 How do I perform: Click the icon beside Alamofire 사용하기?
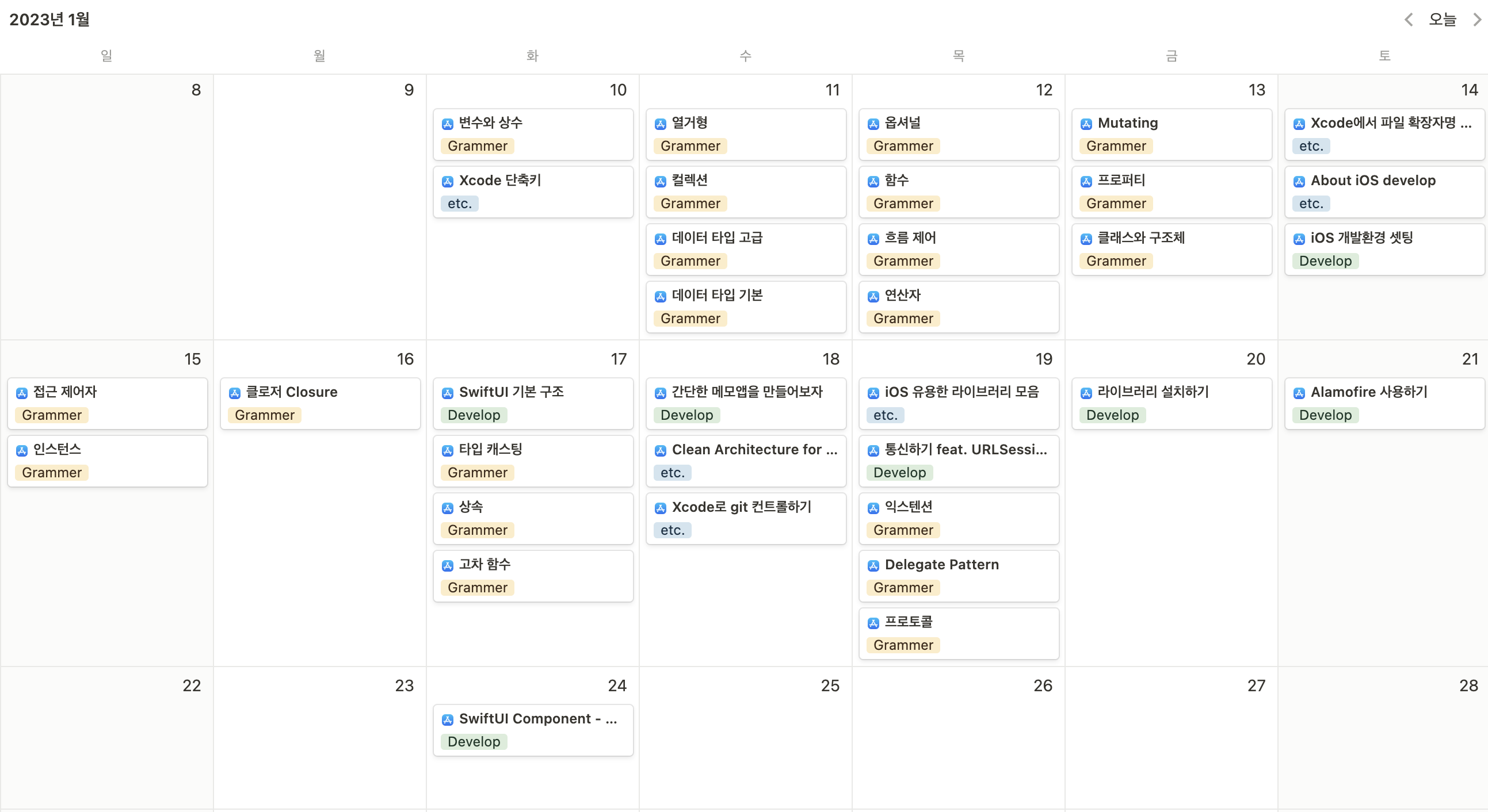coord(1299,393)
